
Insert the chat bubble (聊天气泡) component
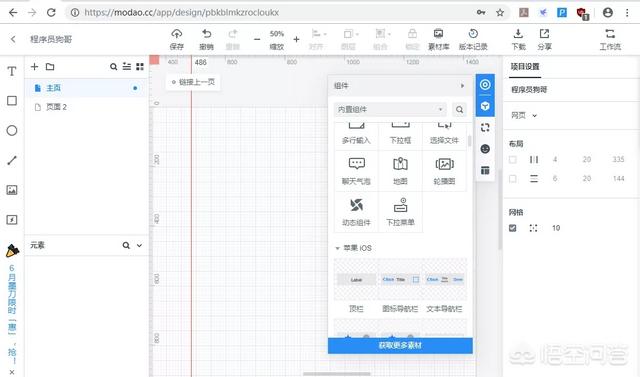pos(356,171)
